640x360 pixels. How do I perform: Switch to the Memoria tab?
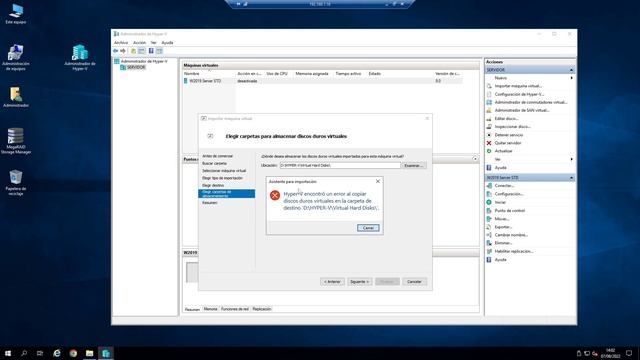coord(210,309)
